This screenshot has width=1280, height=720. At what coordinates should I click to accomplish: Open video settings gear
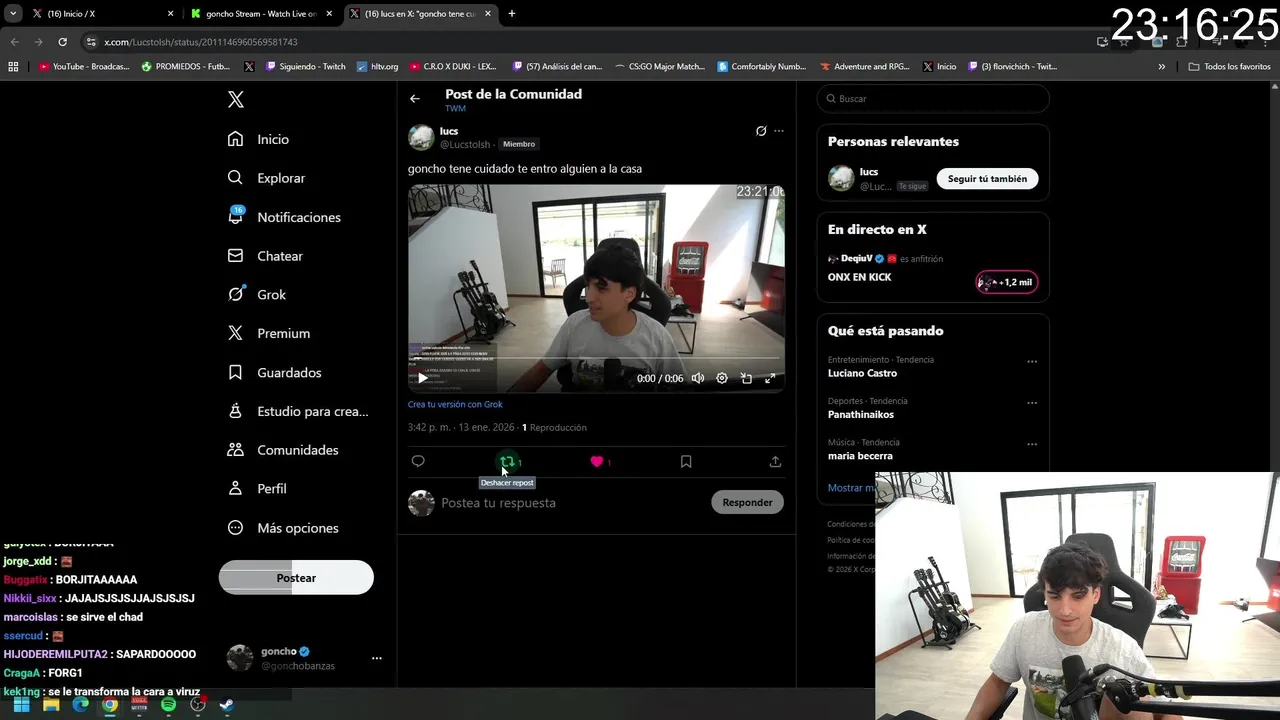point(722,378)
